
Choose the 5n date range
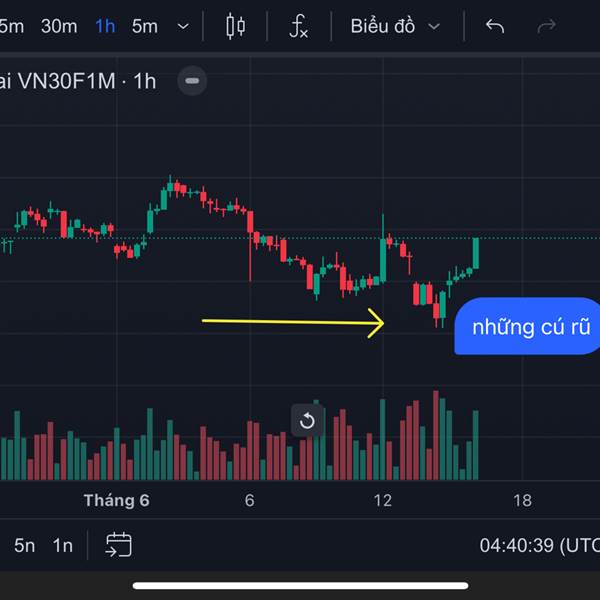24,545
